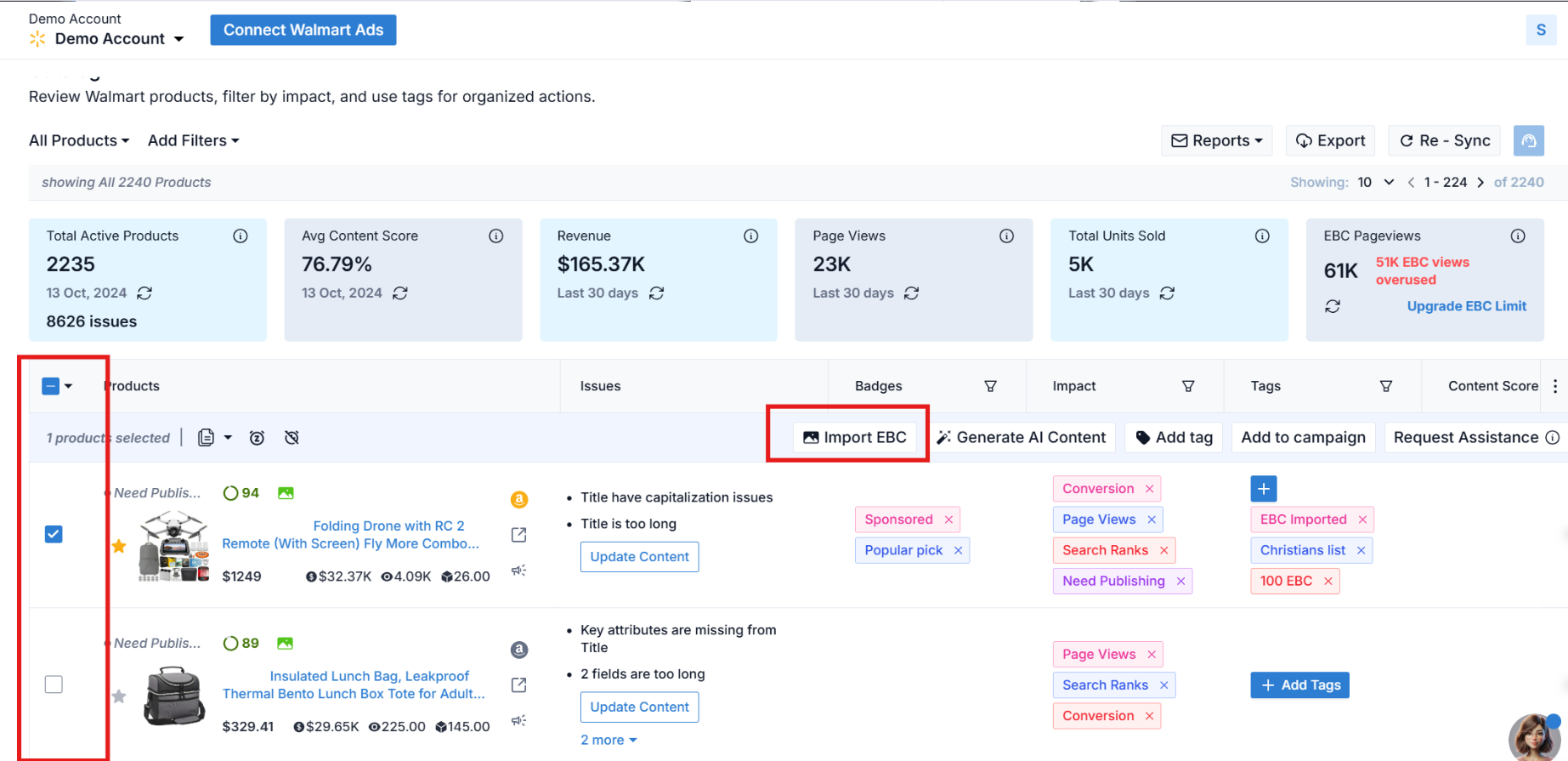Click orange Amazon badge on Folding Drone row
This screenshot has height=761, width=1568.
519,500
